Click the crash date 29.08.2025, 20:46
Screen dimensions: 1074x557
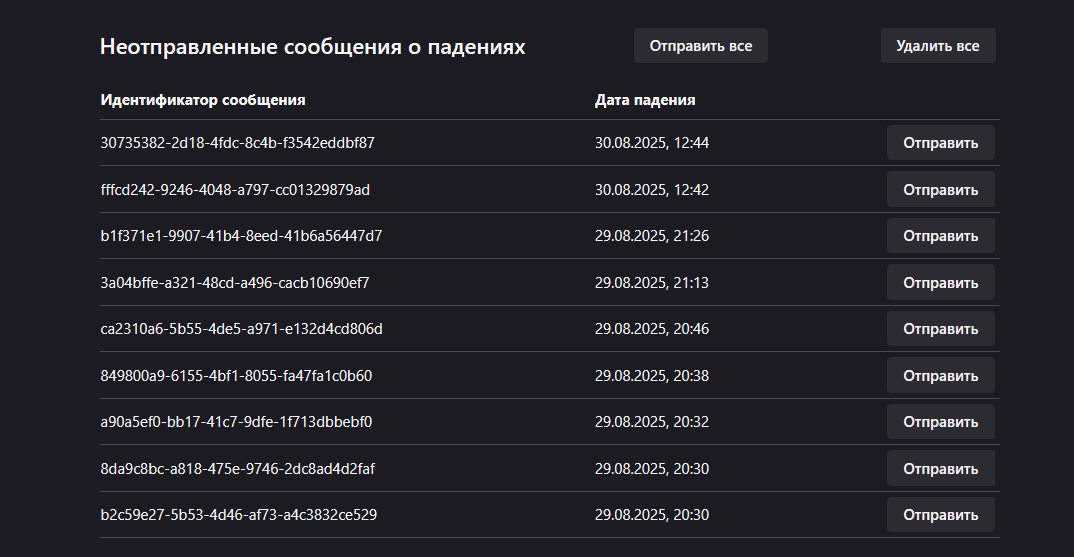coord(652,329)
